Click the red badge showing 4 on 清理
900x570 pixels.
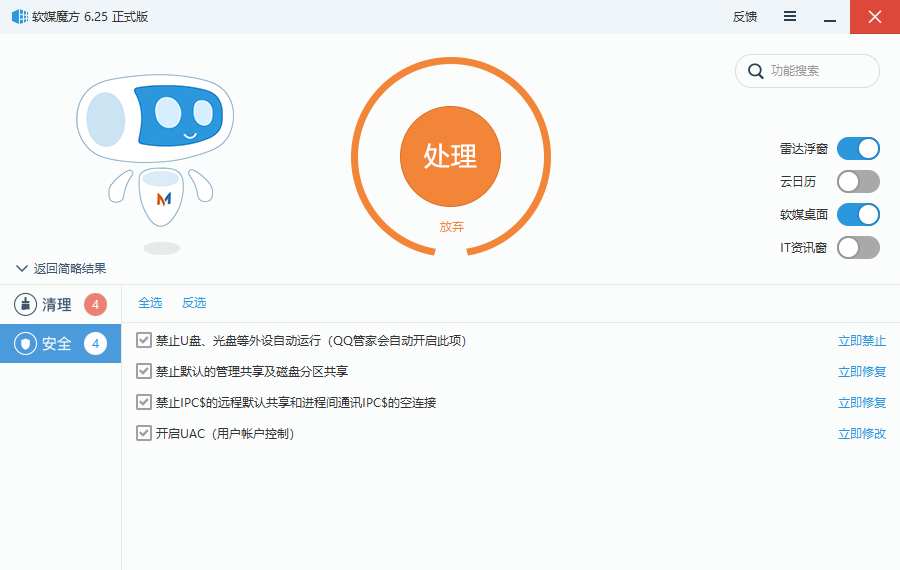click(95, 304)
